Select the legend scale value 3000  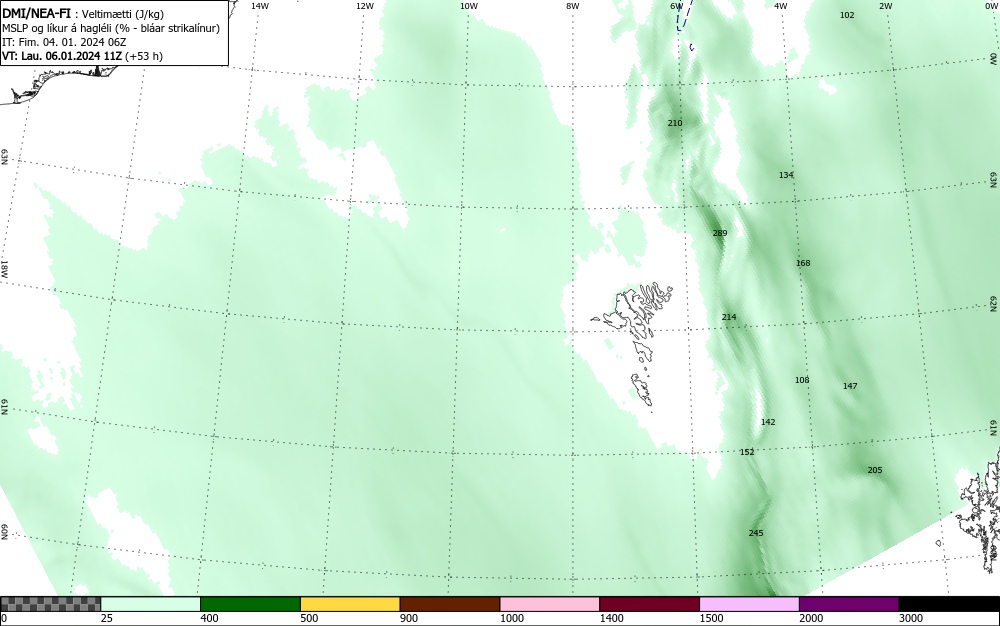click(911, 618)
